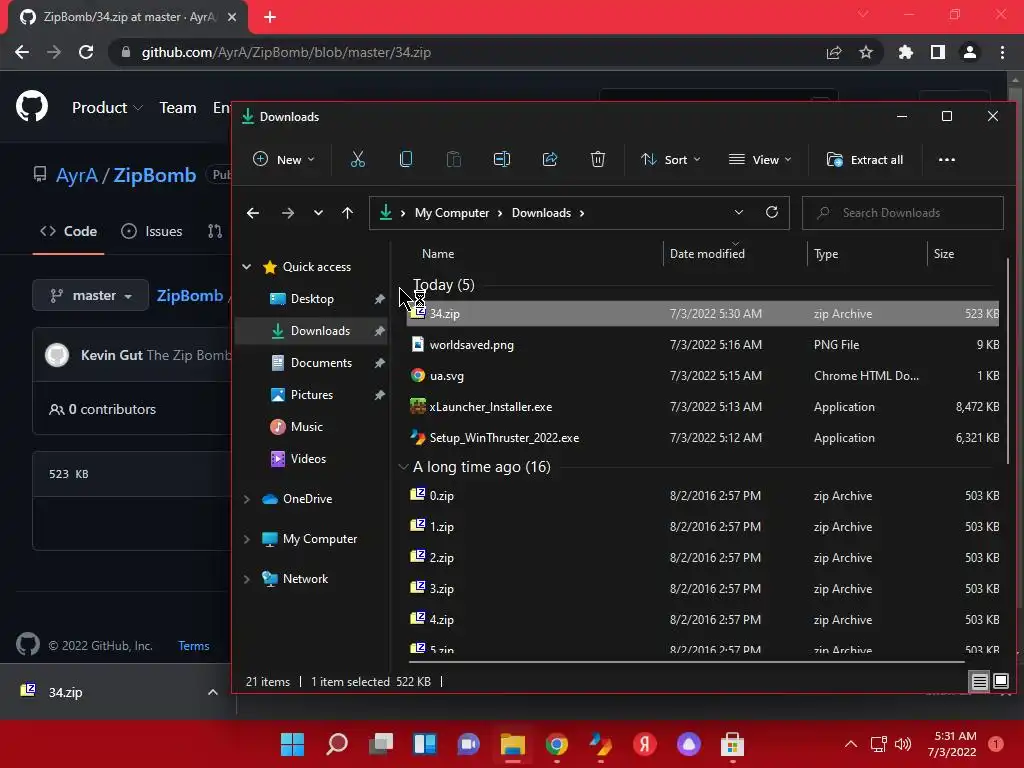This screenshot has width=1024, height=768.
Task: Select Music in Quick access
Action: (306, 426)
